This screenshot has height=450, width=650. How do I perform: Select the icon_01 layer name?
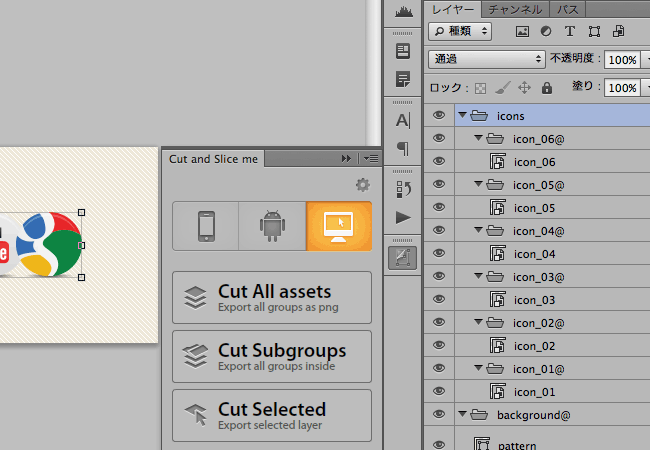(534, 392)
